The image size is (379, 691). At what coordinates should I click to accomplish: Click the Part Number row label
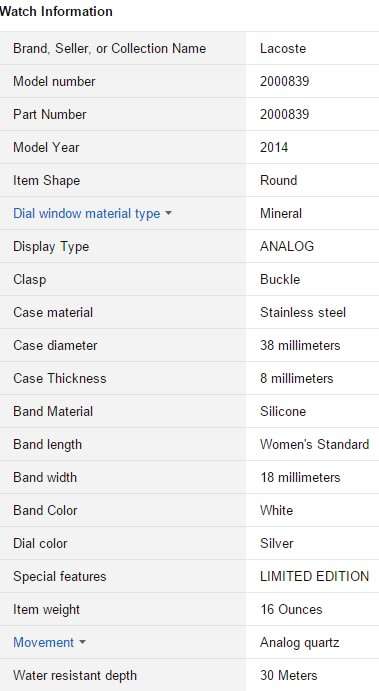coord(50,114)
